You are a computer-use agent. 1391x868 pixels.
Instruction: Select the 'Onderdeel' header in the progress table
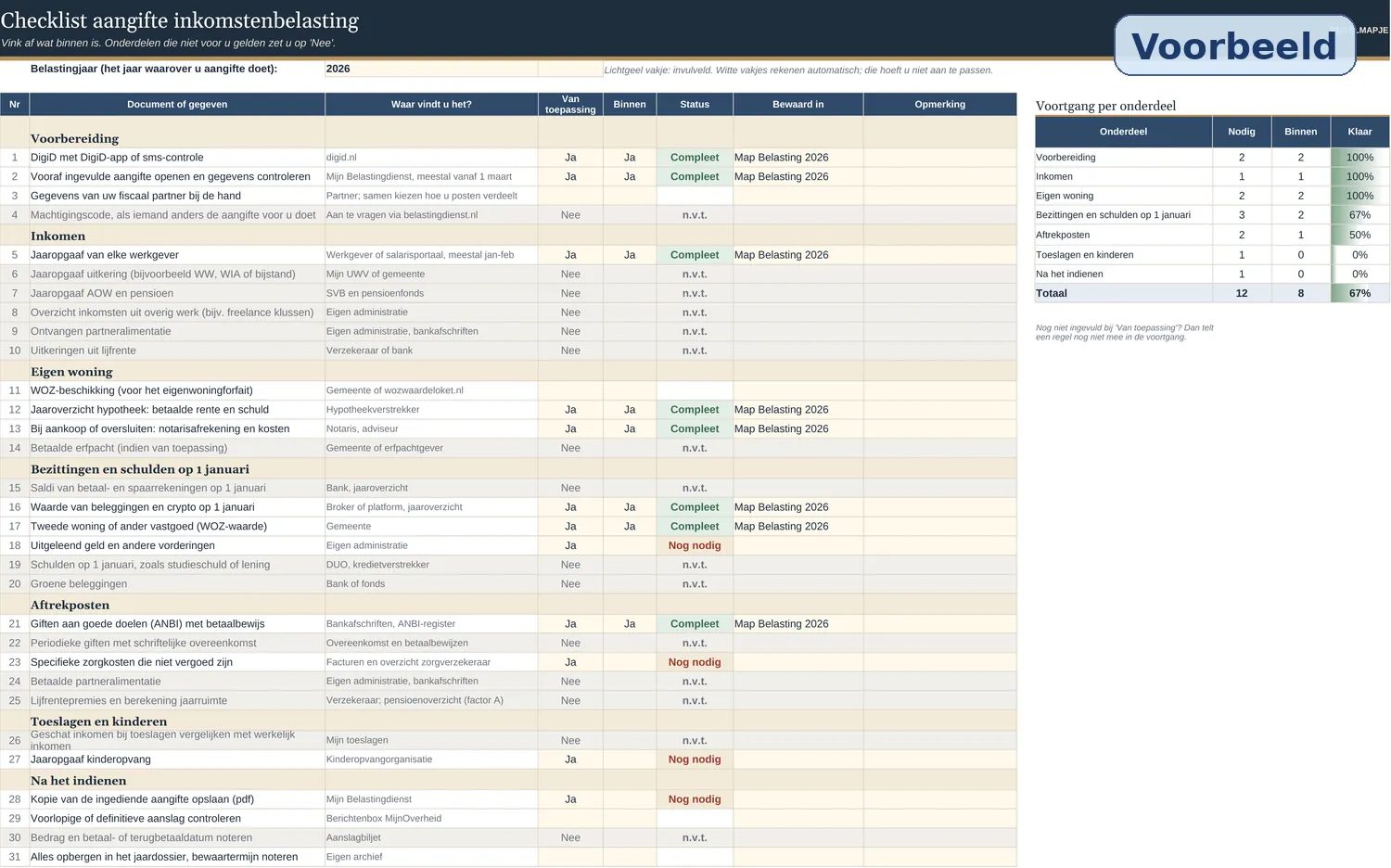(1123, 132)
